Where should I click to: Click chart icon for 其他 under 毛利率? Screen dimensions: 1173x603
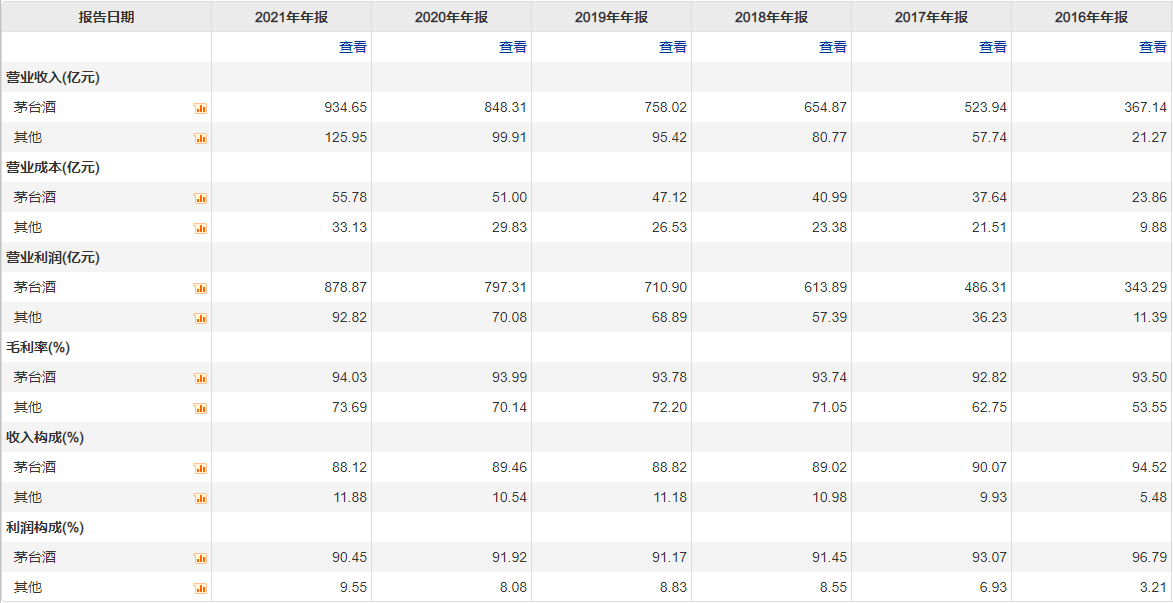(x=200, y=408)
